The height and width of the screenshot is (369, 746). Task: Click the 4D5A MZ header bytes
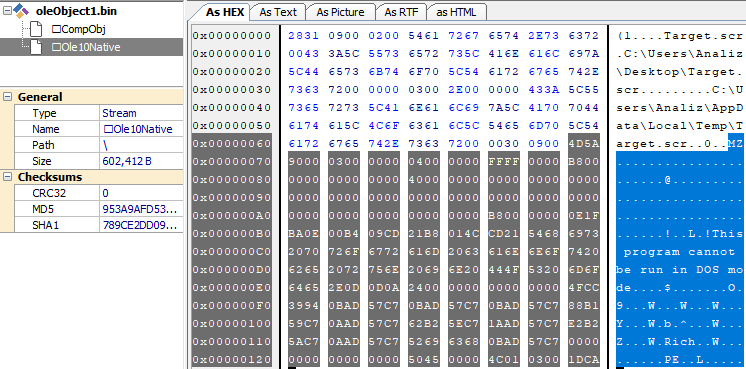click(584, 144)
